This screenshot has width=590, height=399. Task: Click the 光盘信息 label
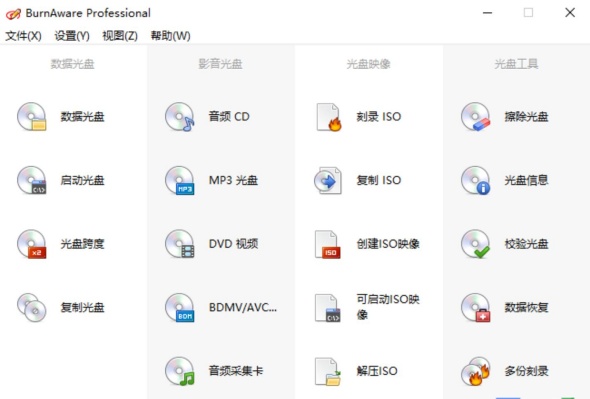526,180
